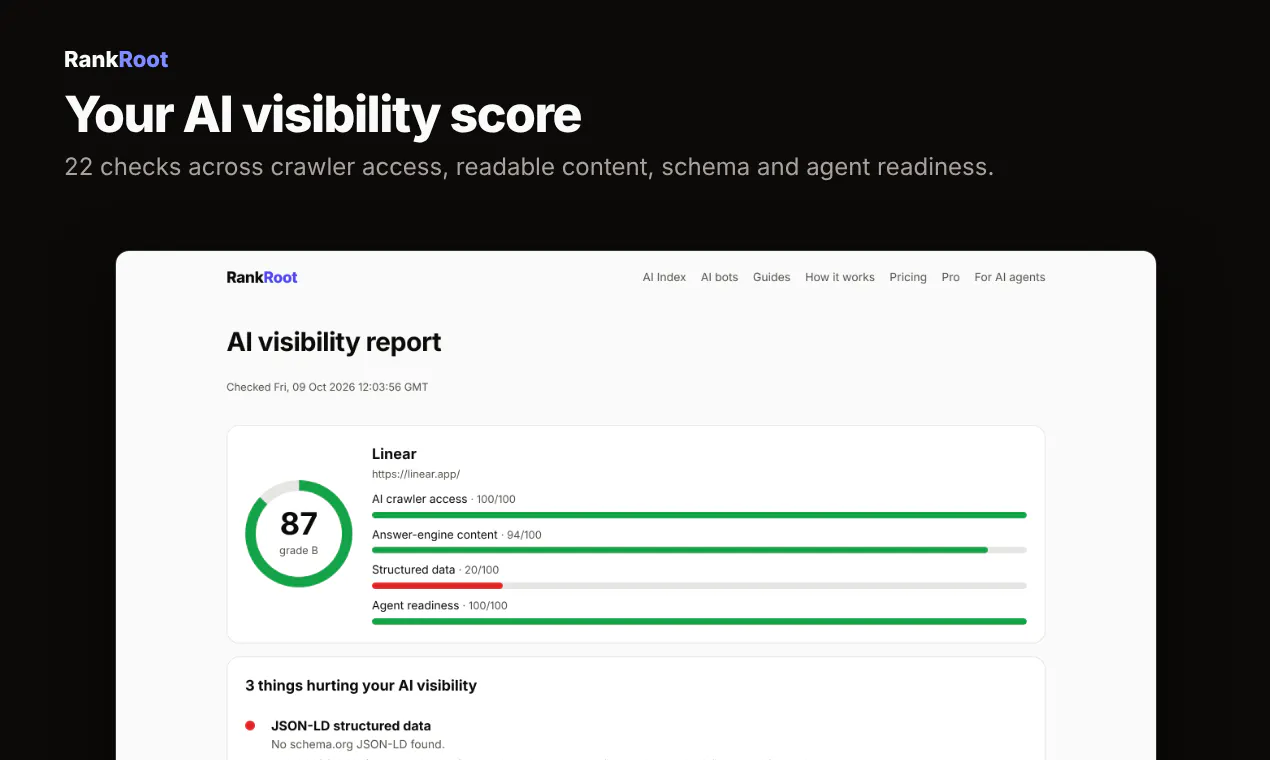Select How it works in navigation
This screenshot has height=760, width=1270.
(x=840, y=277)
